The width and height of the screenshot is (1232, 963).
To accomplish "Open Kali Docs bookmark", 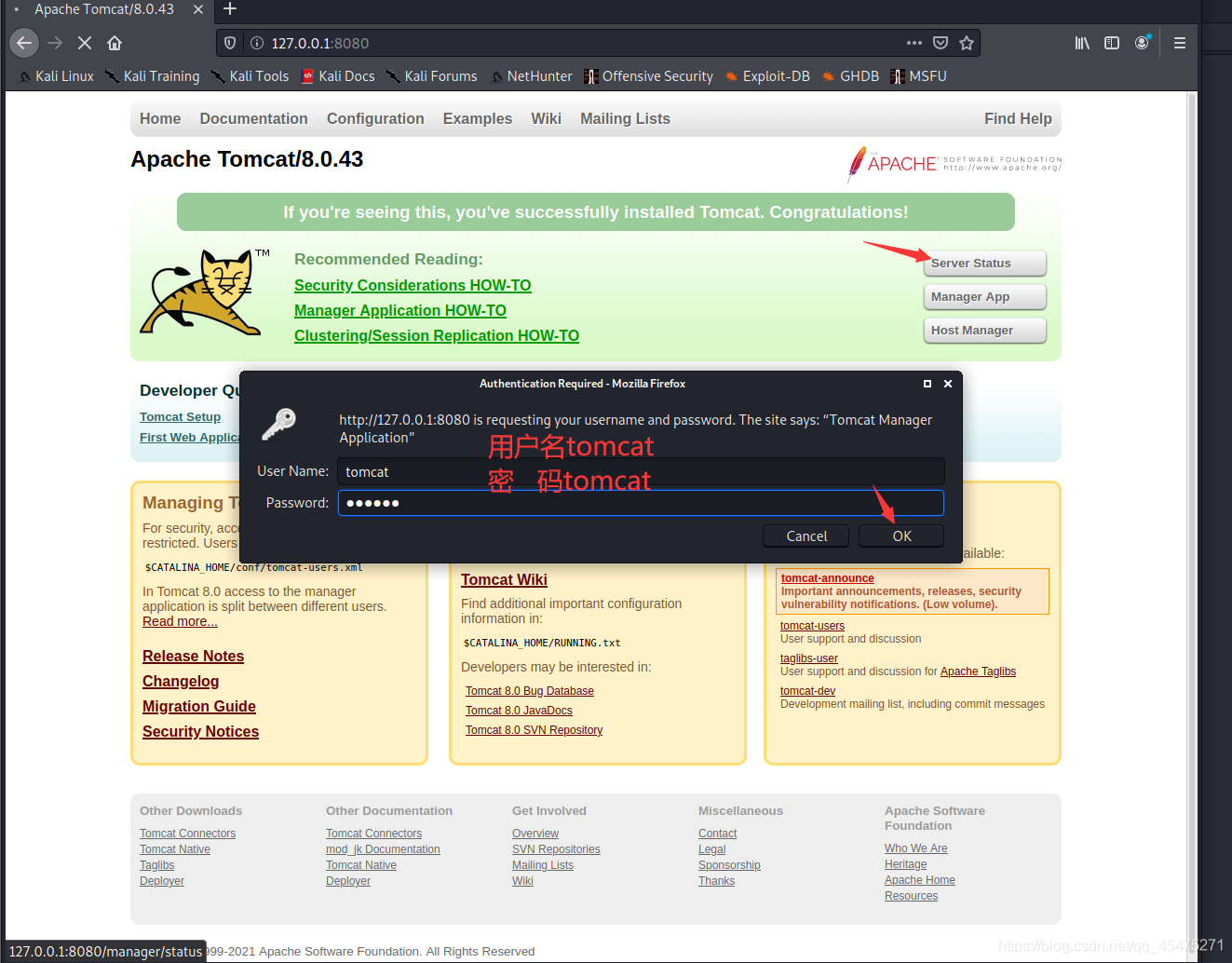I will (338, 76).
